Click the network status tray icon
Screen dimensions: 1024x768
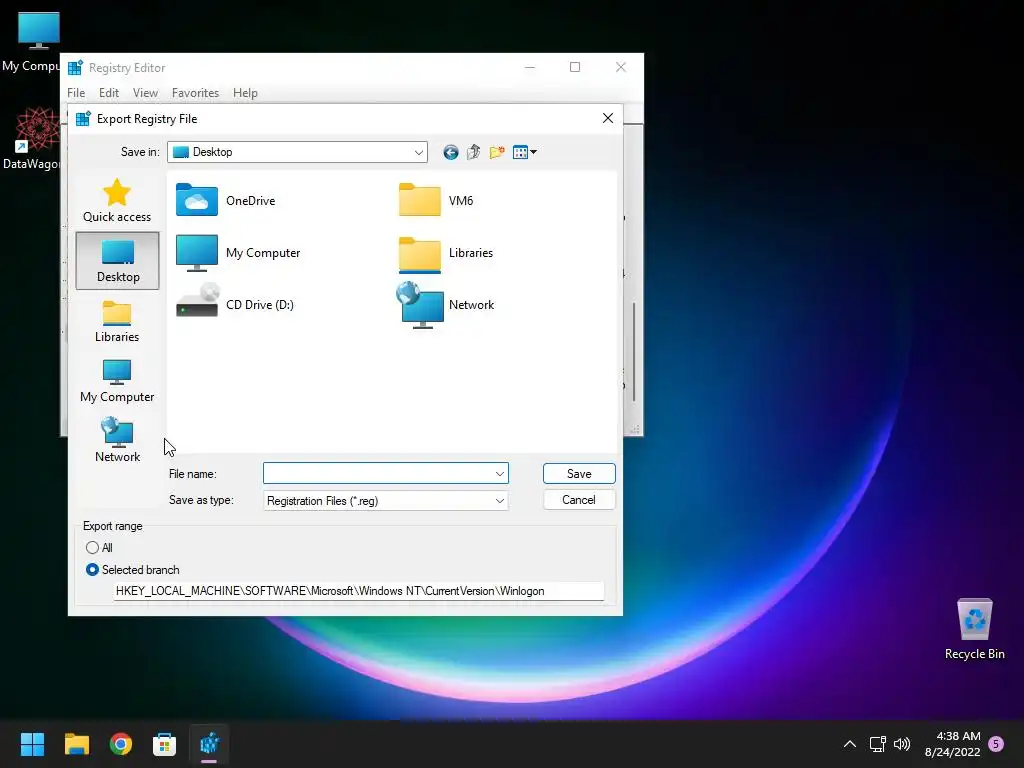click(x=878, y=744)
